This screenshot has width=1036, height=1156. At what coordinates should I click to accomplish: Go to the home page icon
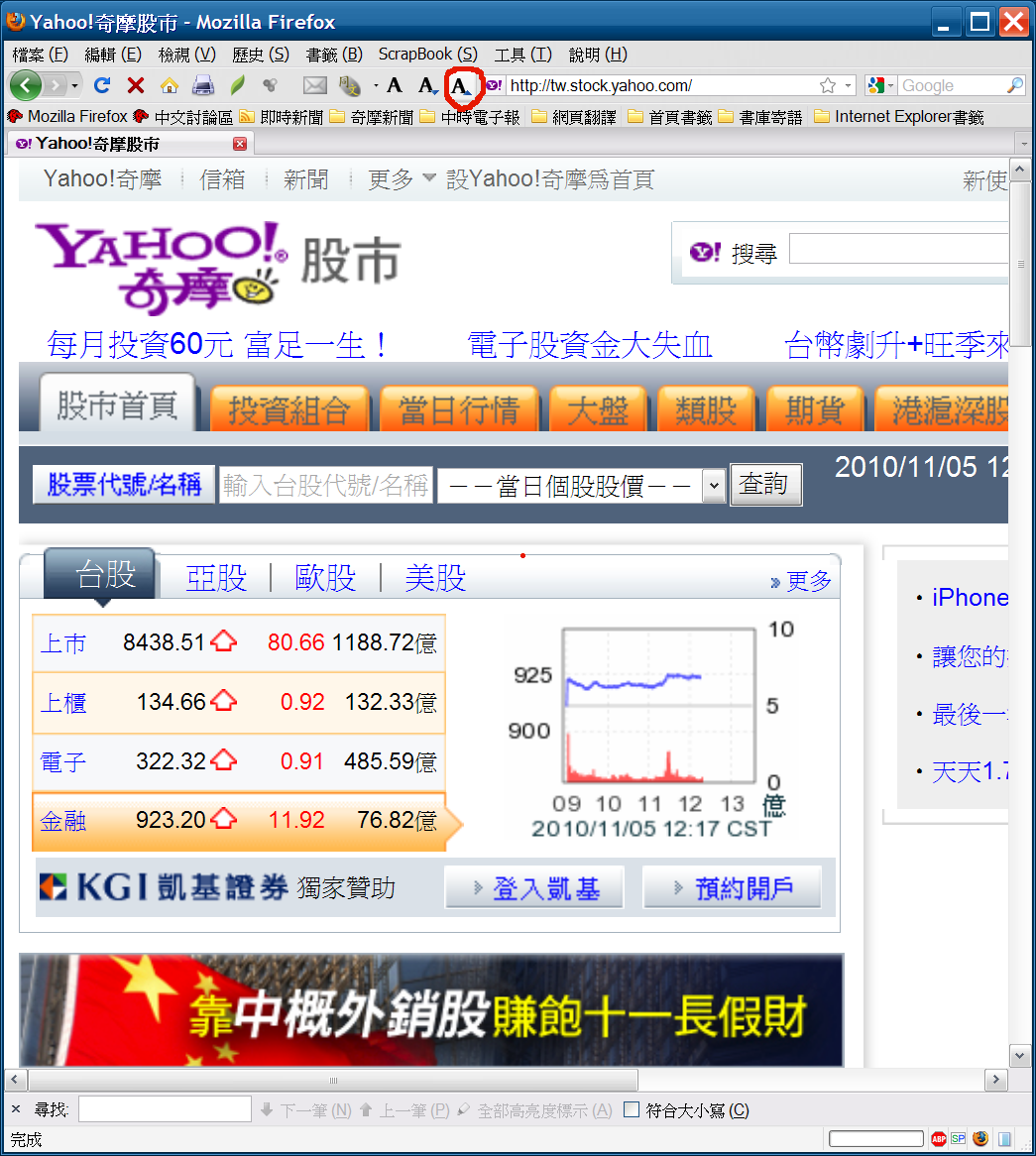point(170,85)
